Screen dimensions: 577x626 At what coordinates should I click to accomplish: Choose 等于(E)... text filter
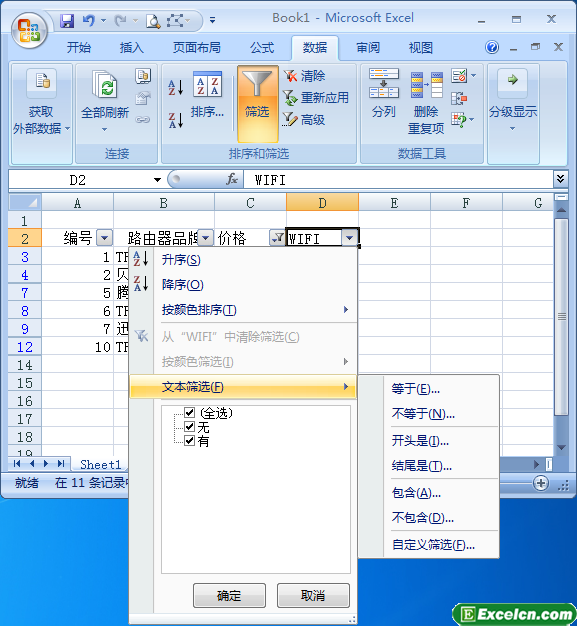click(429, 388)
